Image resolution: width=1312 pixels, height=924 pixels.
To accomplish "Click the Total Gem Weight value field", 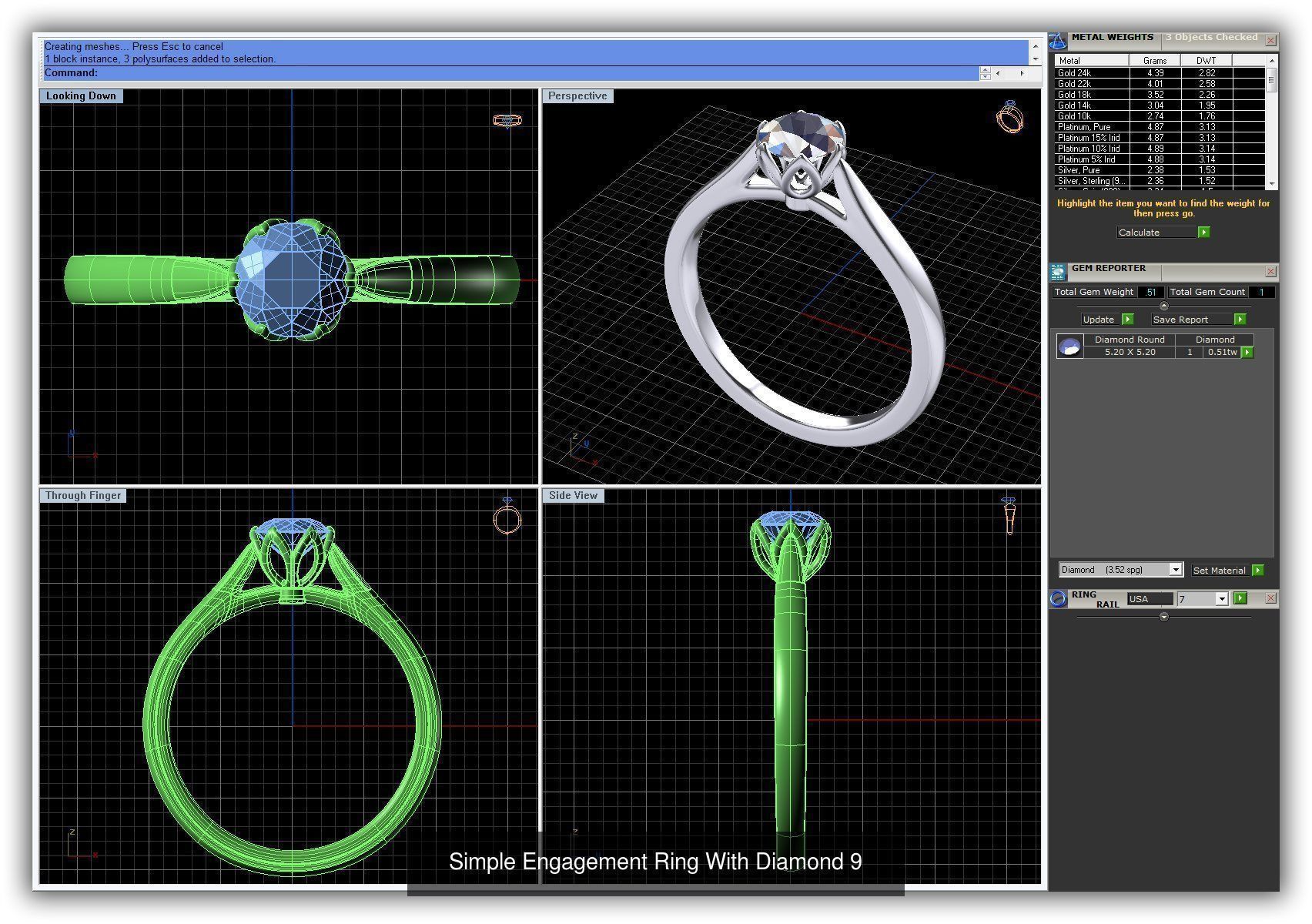I will click(x=1150, y=292).
